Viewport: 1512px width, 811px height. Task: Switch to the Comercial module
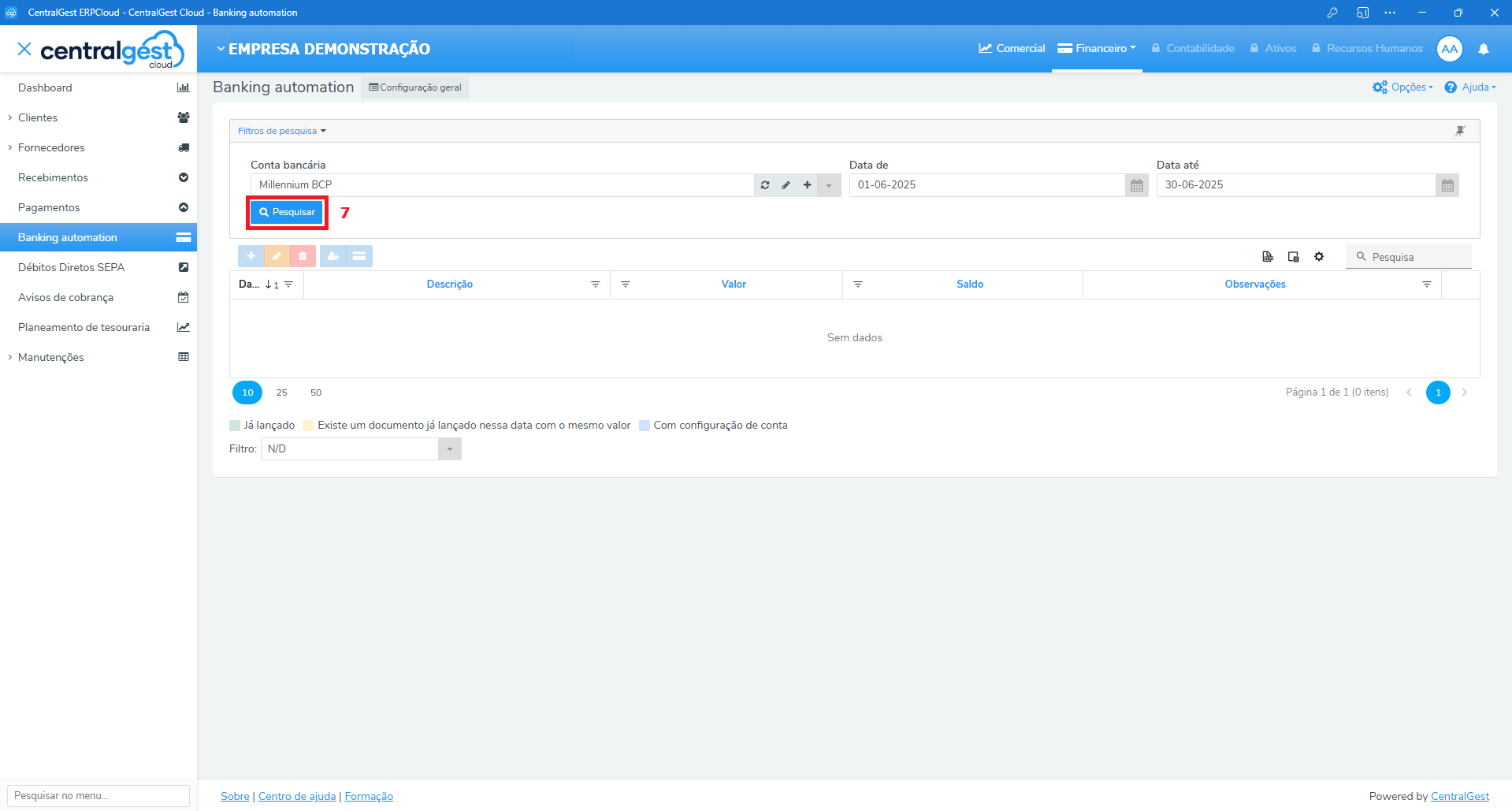1012,49
